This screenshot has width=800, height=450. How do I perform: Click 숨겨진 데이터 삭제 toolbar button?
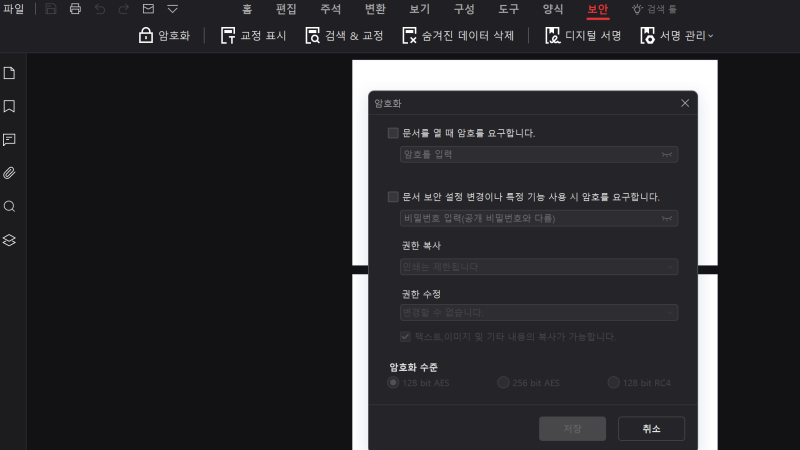(x=458, y=36)
